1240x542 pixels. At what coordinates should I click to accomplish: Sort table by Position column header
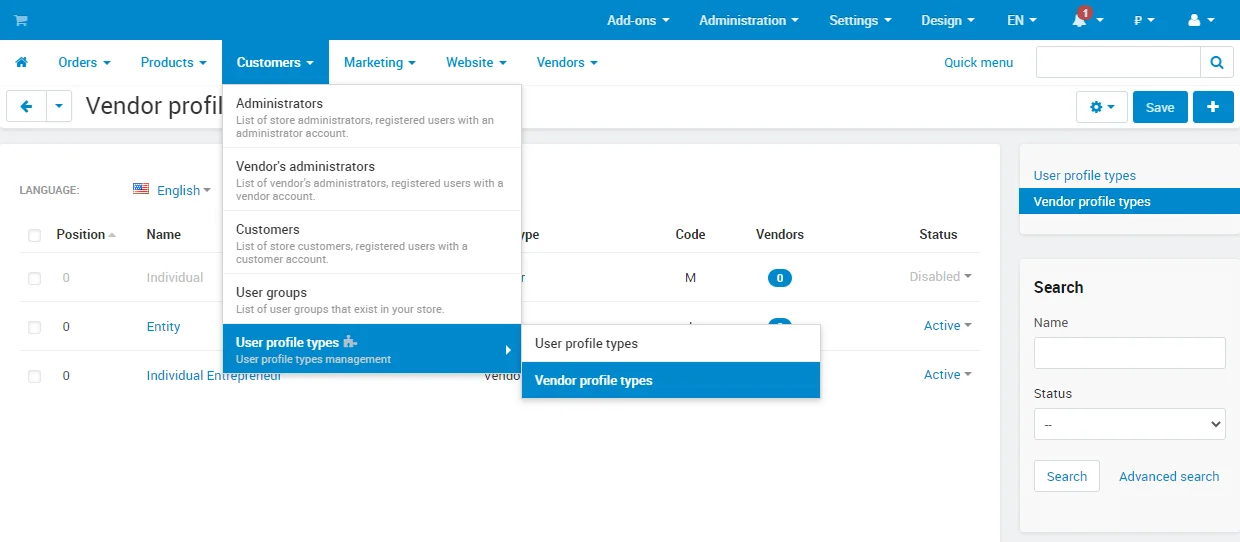tap(81, 235)
